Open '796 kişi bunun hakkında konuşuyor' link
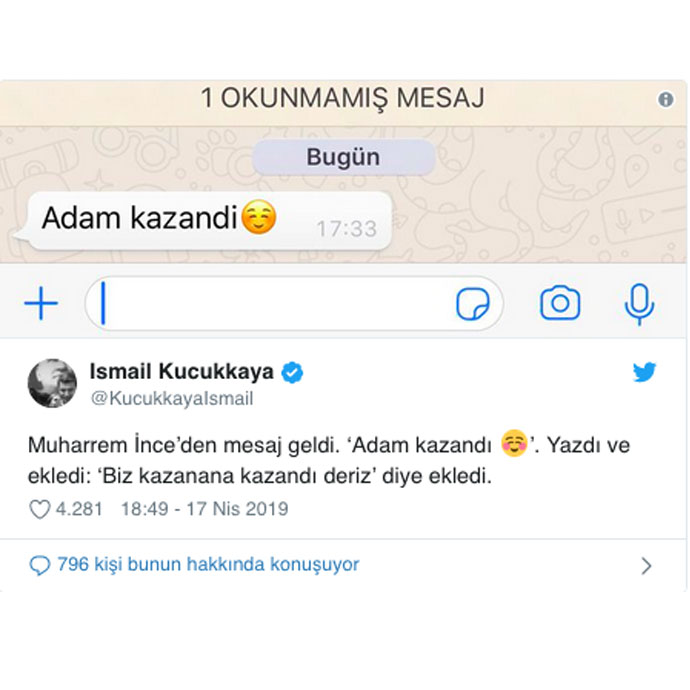The width and height of the screenshot is (690, 690). click(208, 565)
